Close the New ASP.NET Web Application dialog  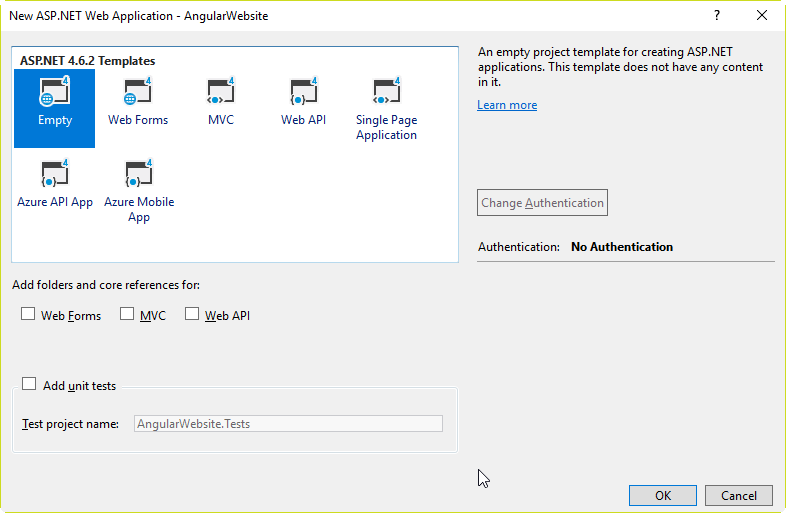(x=762, y=16)
